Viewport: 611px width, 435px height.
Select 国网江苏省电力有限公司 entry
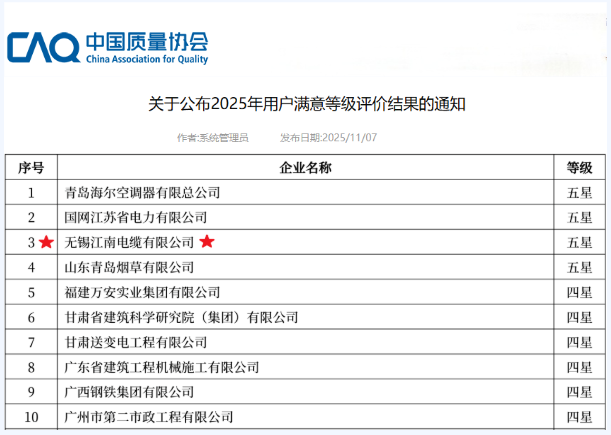135,217
